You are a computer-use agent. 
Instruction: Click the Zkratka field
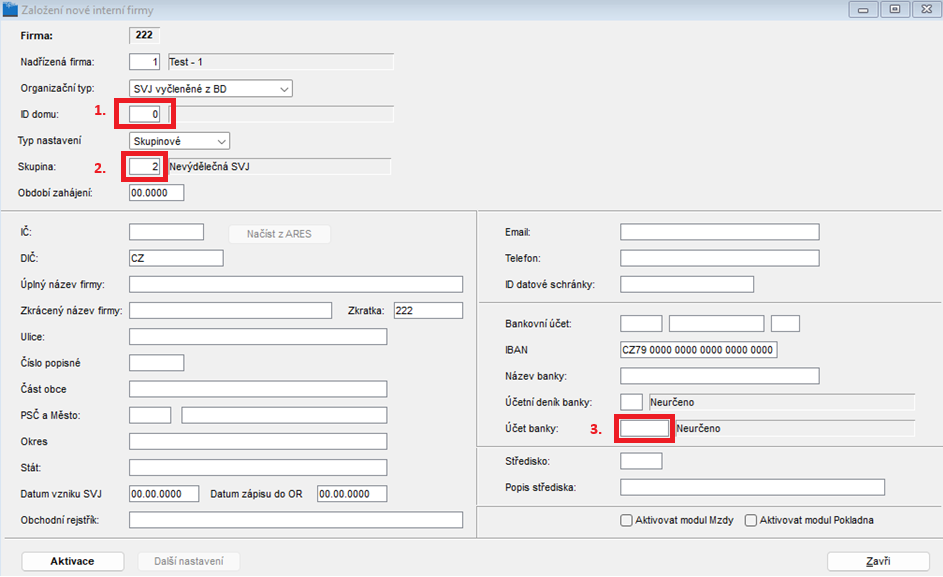[x=428, y=310]
